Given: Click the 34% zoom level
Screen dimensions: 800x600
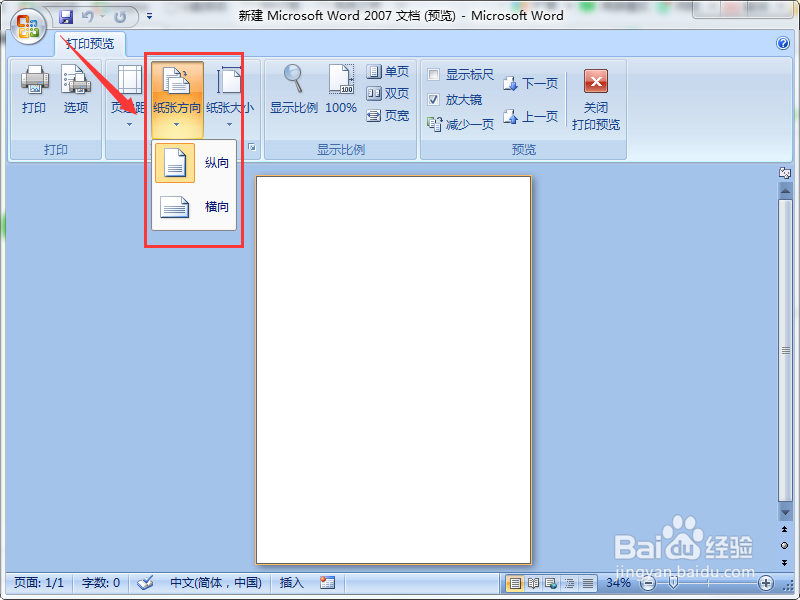Looking at the screenshot, I should point(618,583).
